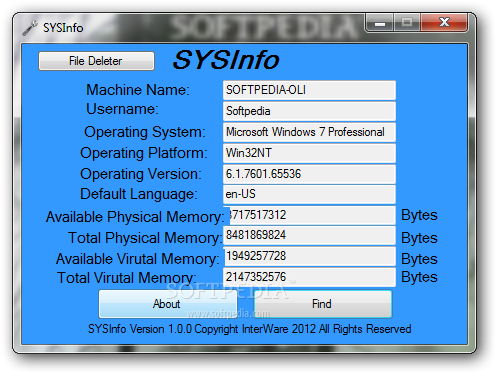Screen dimensions: 497x374
Task: Click the Total Virutal Memory field 2147352576
Action: pyautogui.click(x=309, y=277)
